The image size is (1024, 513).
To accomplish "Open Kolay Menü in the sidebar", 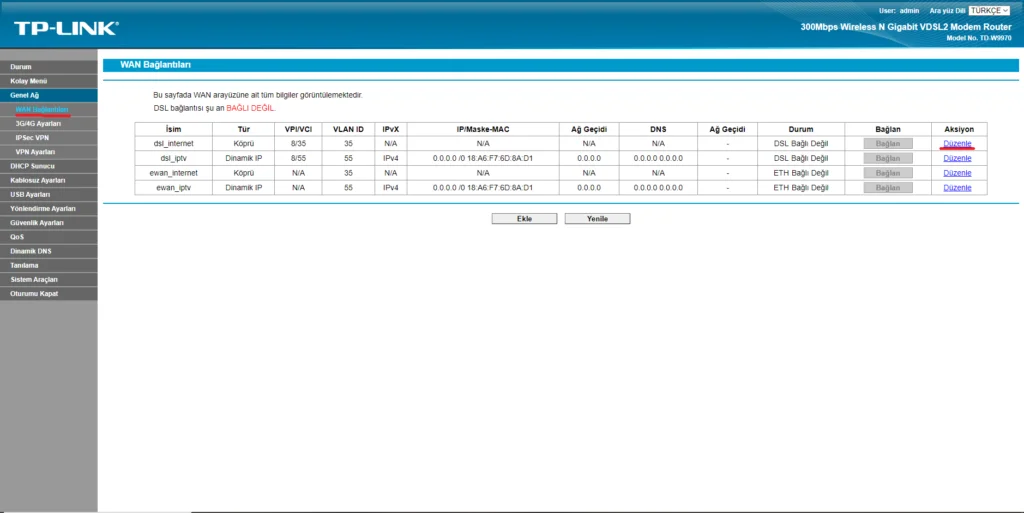I will tap(29, 81).
